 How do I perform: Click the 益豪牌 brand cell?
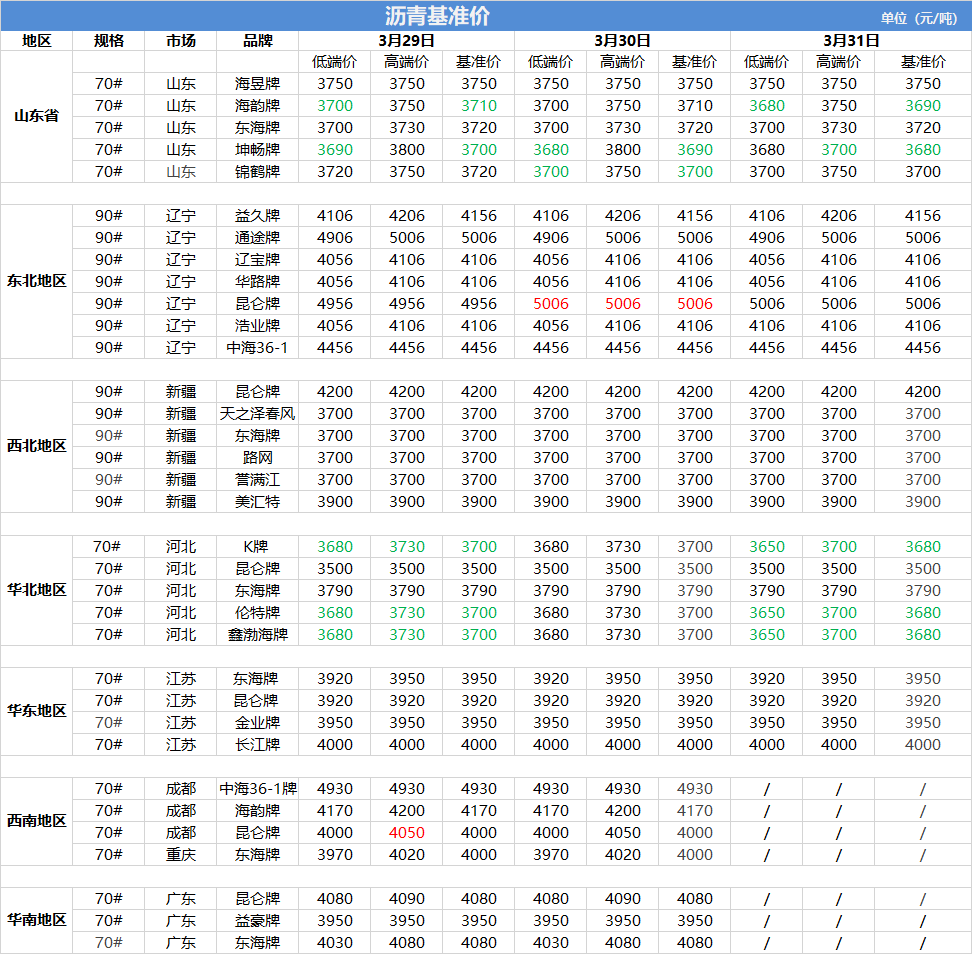(x=257, y=920)
